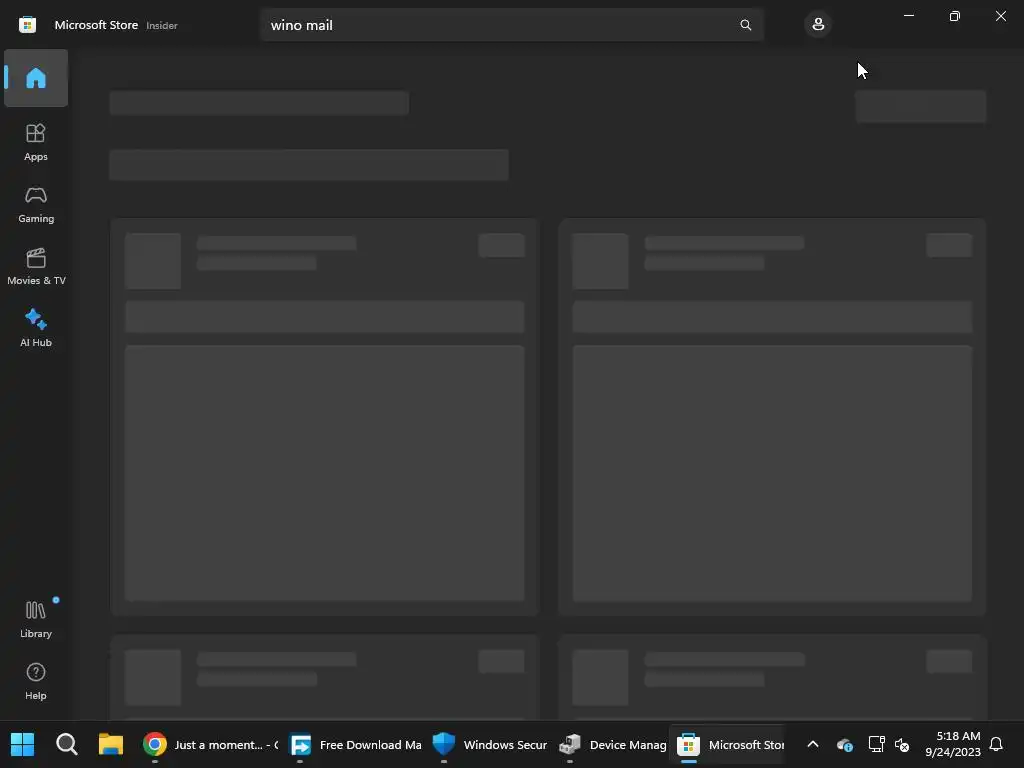The height and width of the screenshot is (768, 1024).
Task: Open the clock showing 5:18 AM
Action: click(953, 744)
